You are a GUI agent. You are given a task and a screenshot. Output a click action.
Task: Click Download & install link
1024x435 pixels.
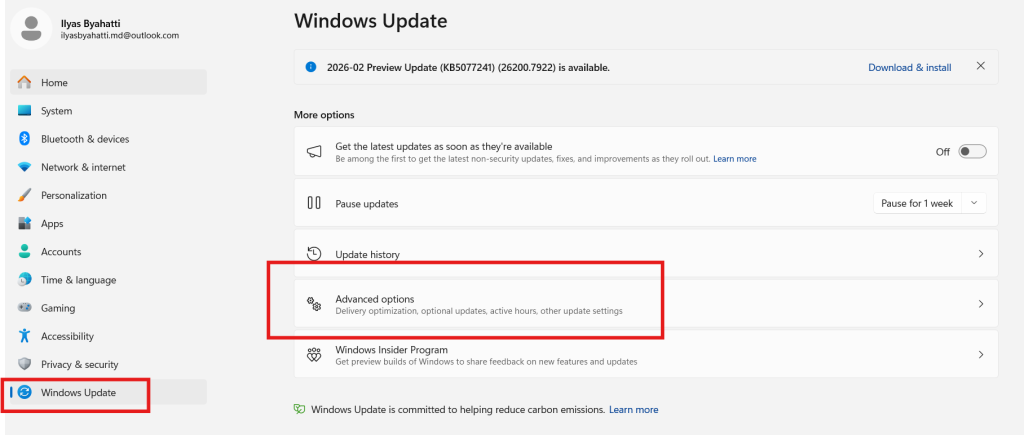pyautogui.click(x=909, y=67)
